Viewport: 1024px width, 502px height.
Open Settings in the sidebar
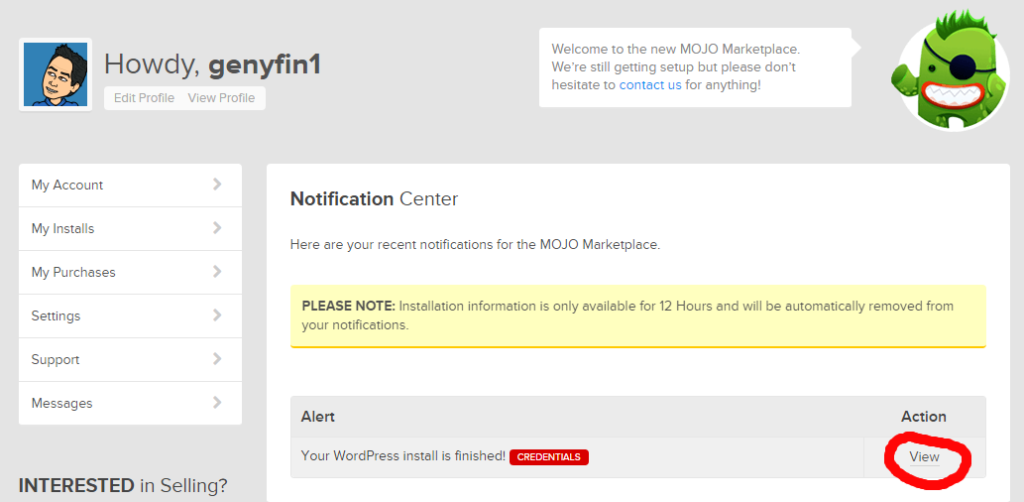click(131, 316)
